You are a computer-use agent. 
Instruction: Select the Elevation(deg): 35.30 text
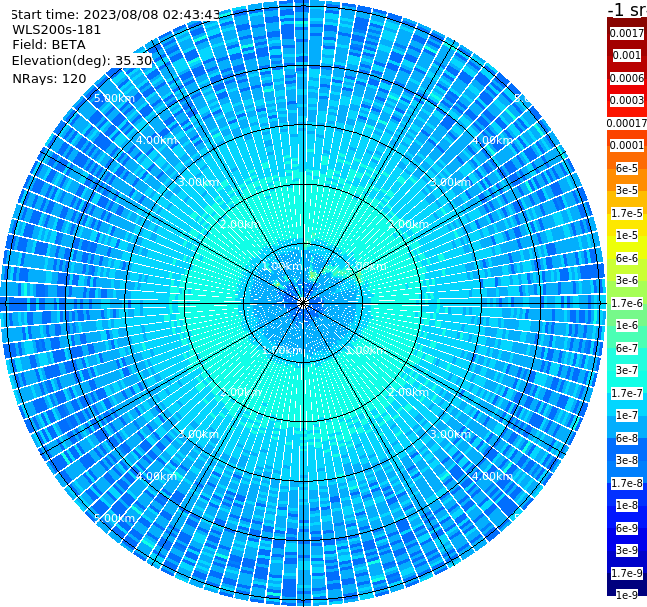click(82, 61)
